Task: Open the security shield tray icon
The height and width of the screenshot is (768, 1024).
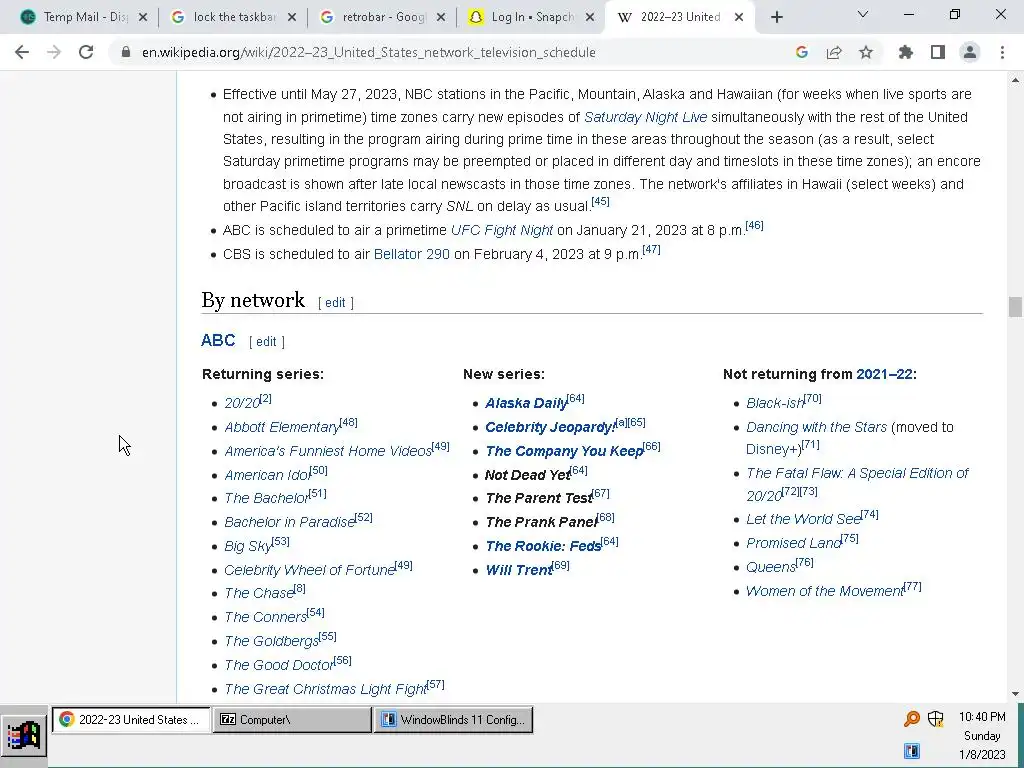Action: click(936, 719)
